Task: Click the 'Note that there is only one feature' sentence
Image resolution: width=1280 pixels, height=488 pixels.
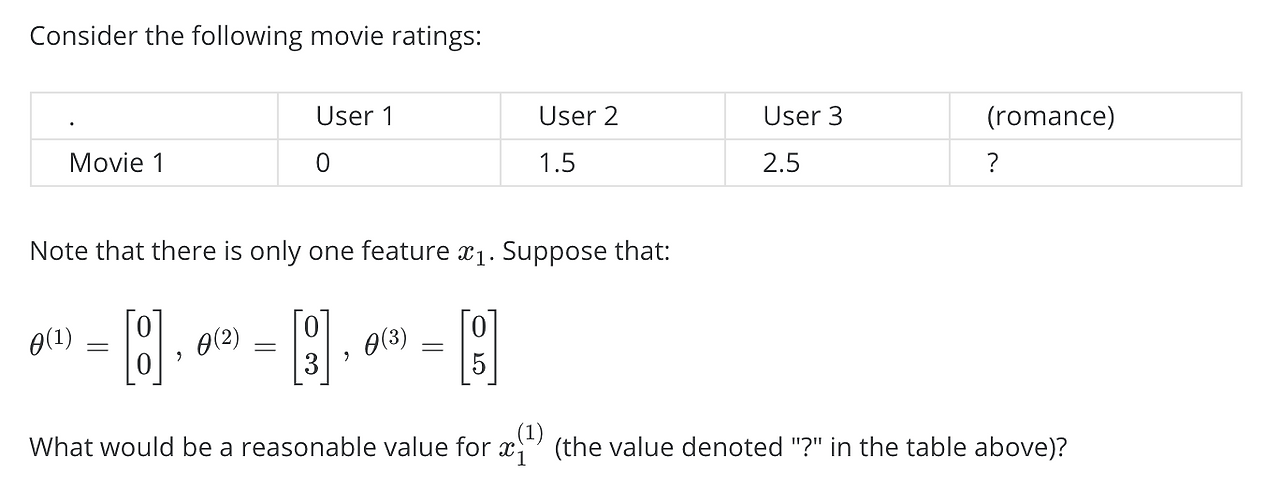Action: point(350,251)
